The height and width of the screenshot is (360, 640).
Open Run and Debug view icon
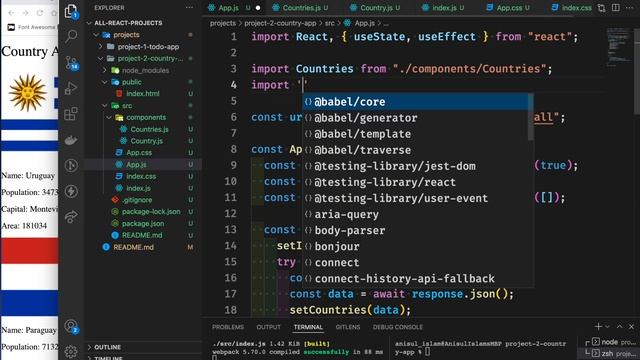[71, 88]
